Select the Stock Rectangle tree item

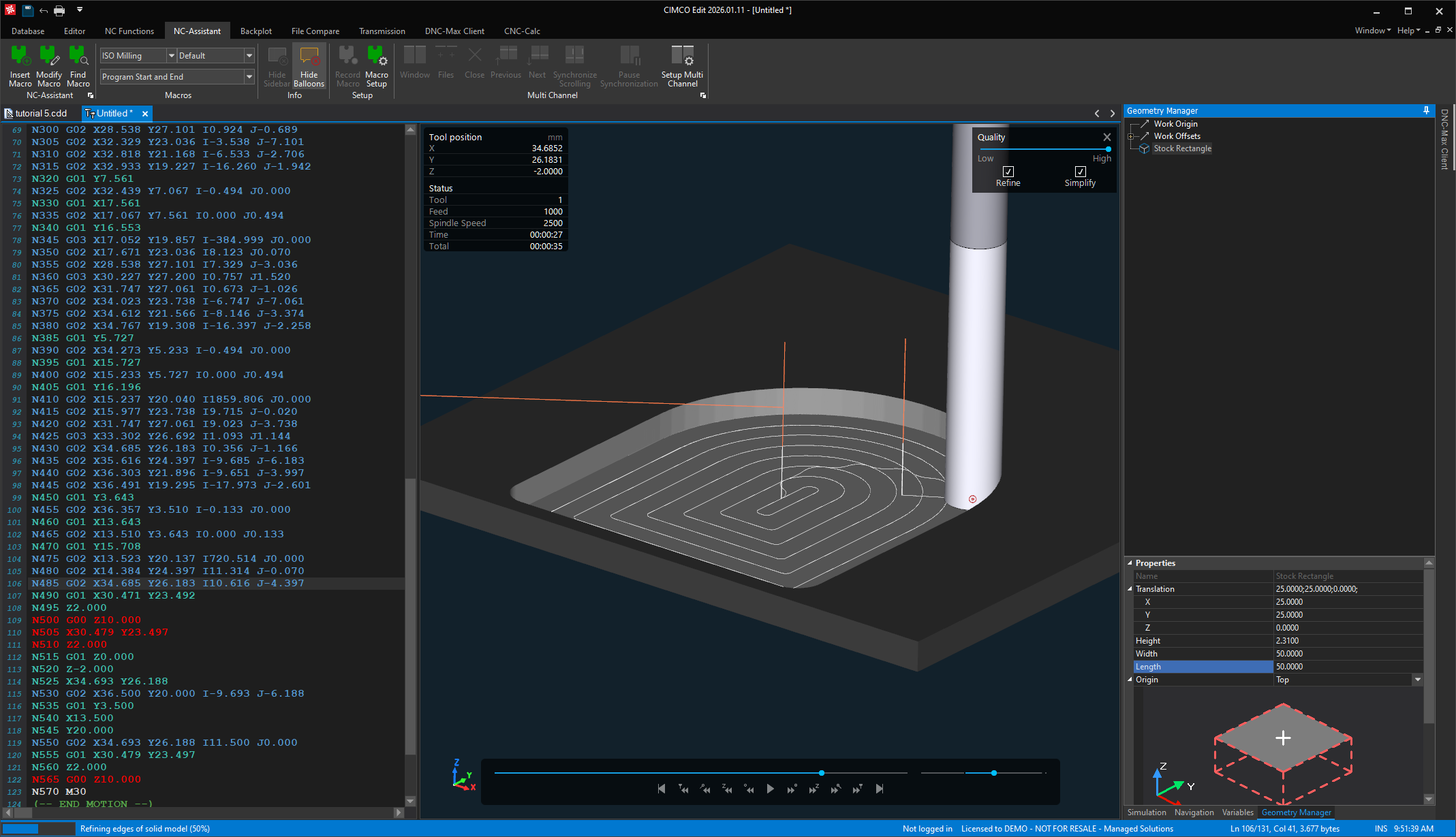coord(1182,148)
